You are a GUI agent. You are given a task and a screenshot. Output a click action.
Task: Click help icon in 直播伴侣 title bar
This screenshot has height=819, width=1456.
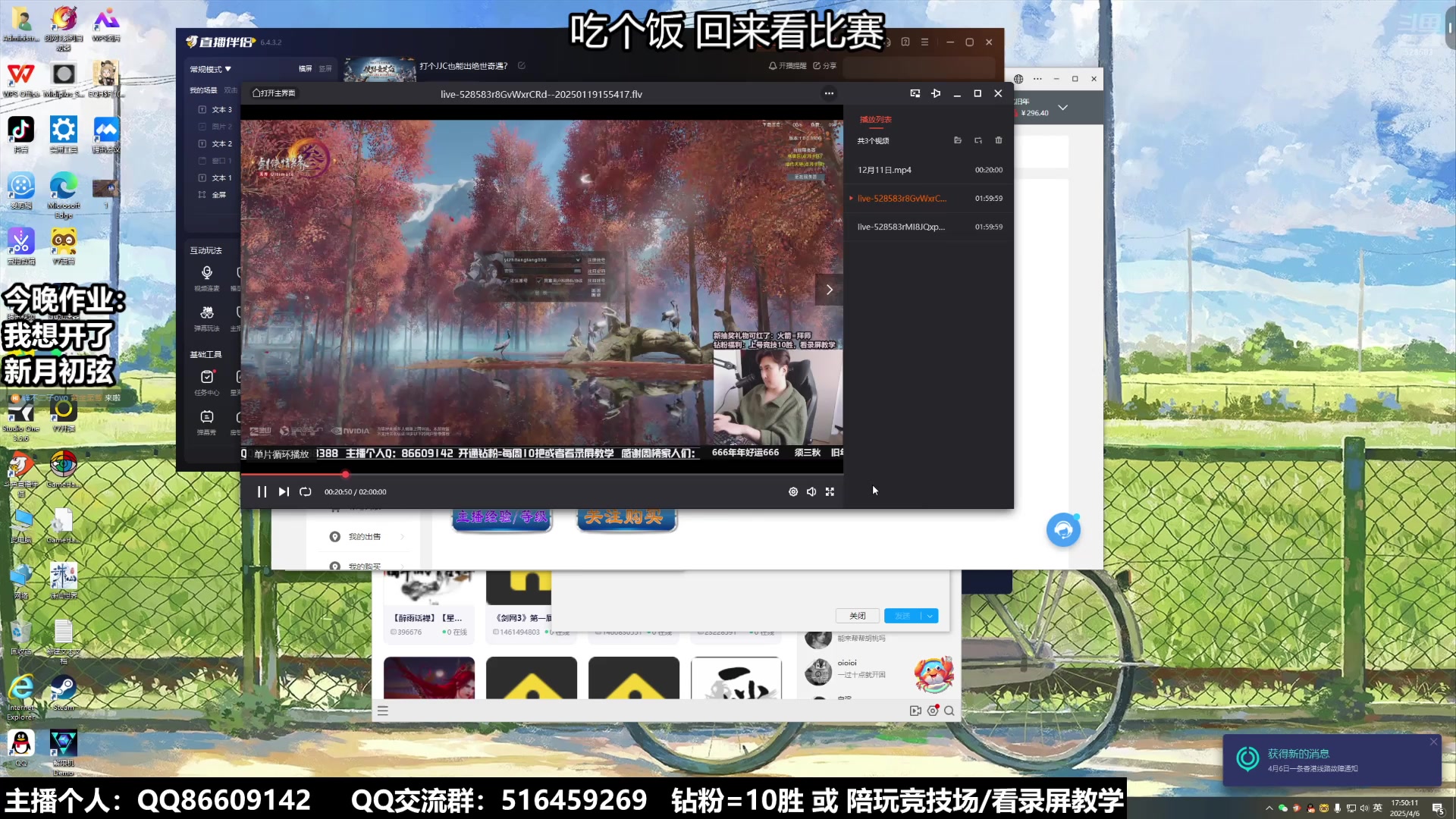click(x=905, y=42)
